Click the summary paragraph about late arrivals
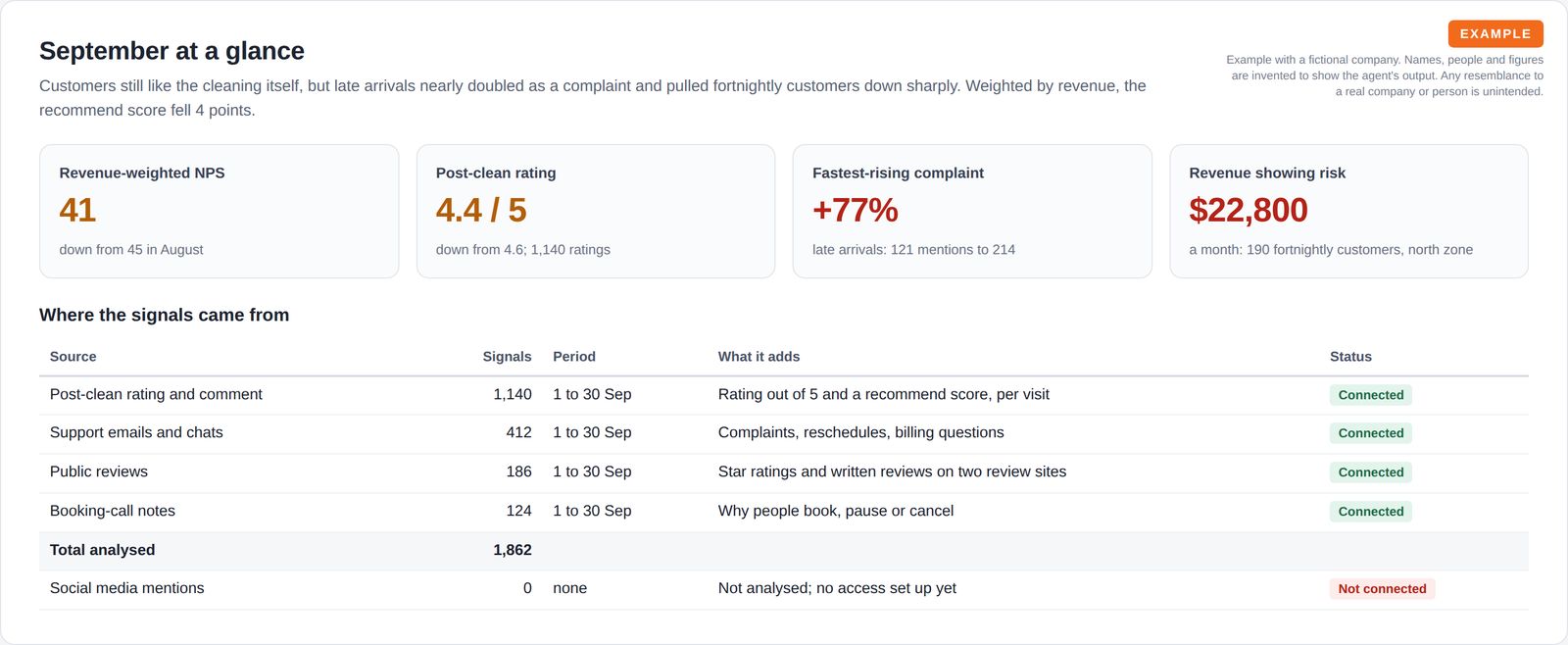1568x645 pixels. 593,98
